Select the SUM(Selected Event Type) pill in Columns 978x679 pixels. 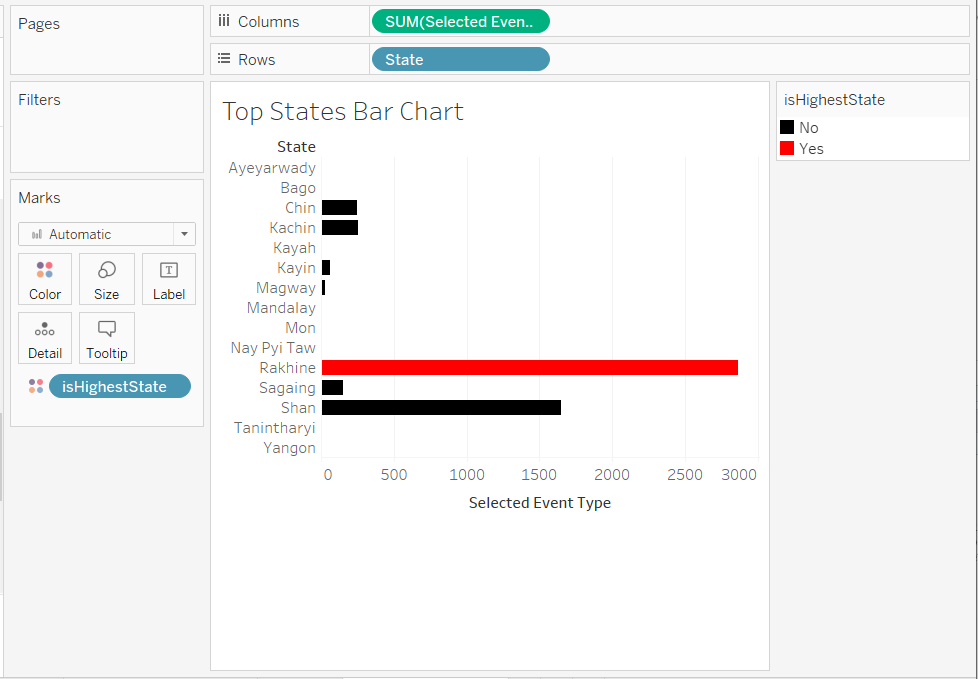tap(460, 22)
